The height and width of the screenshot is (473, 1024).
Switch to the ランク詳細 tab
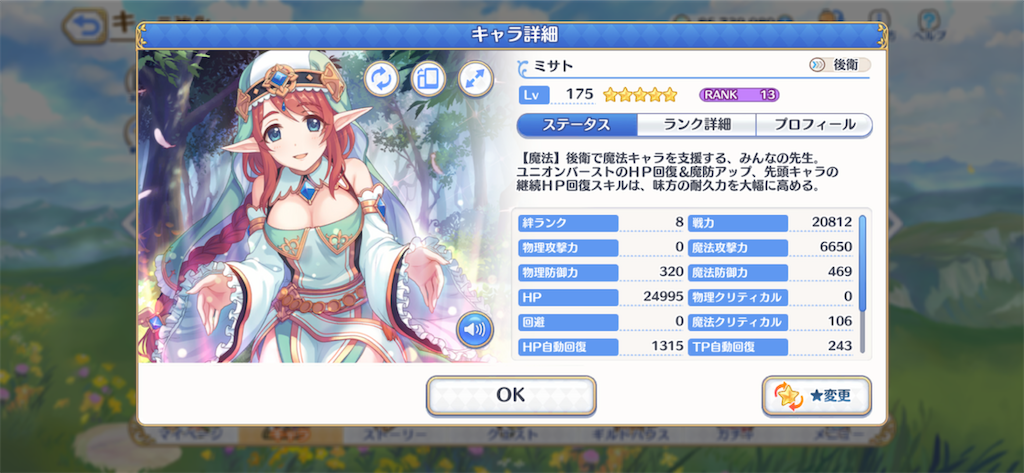[696, 125]
